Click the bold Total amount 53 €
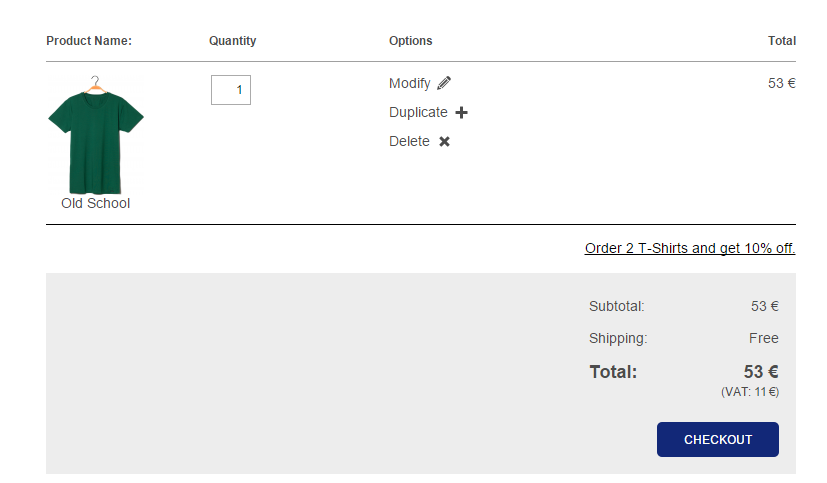 tap(761, 372)
